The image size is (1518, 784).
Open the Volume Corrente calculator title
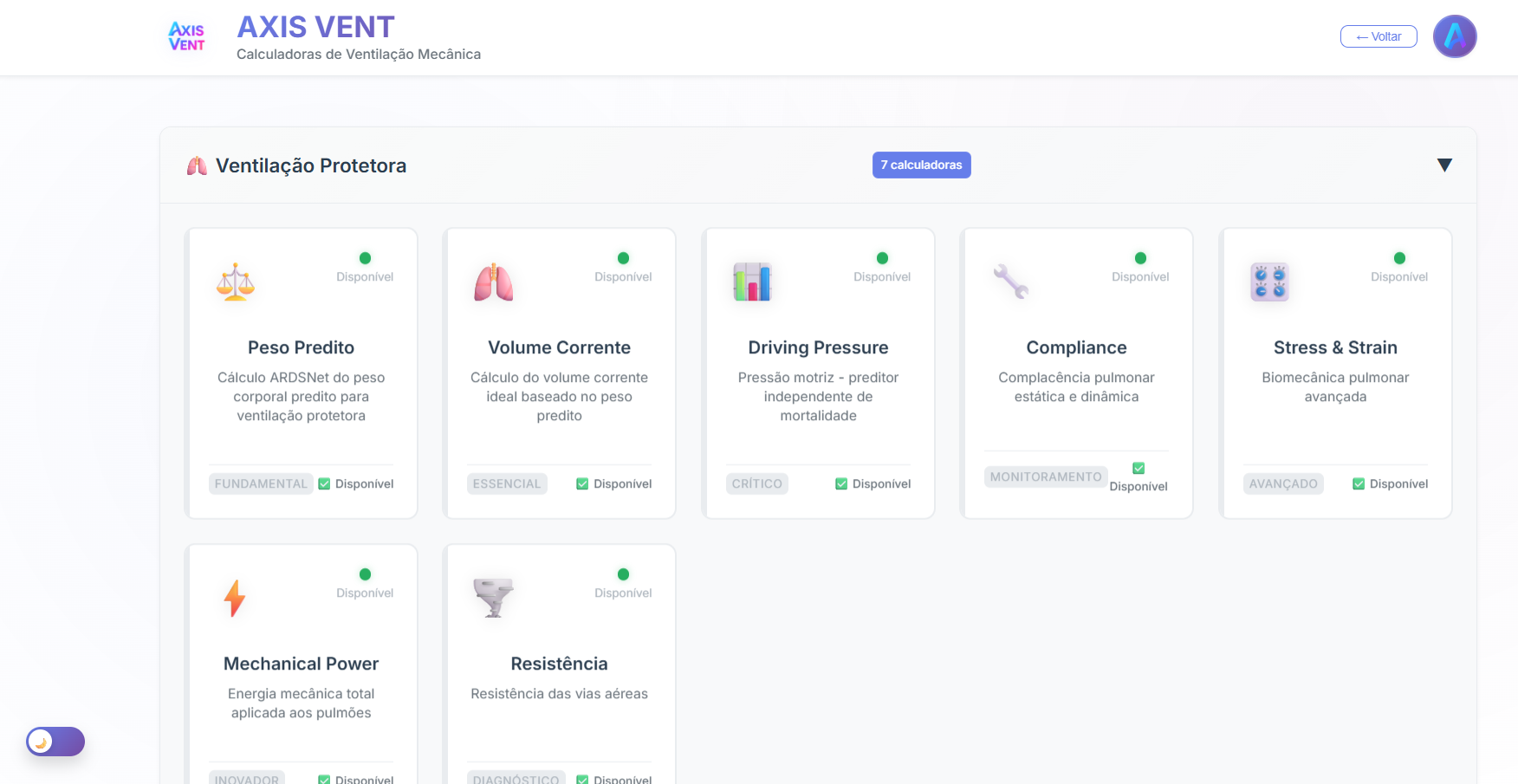click(x=559, y=347)
